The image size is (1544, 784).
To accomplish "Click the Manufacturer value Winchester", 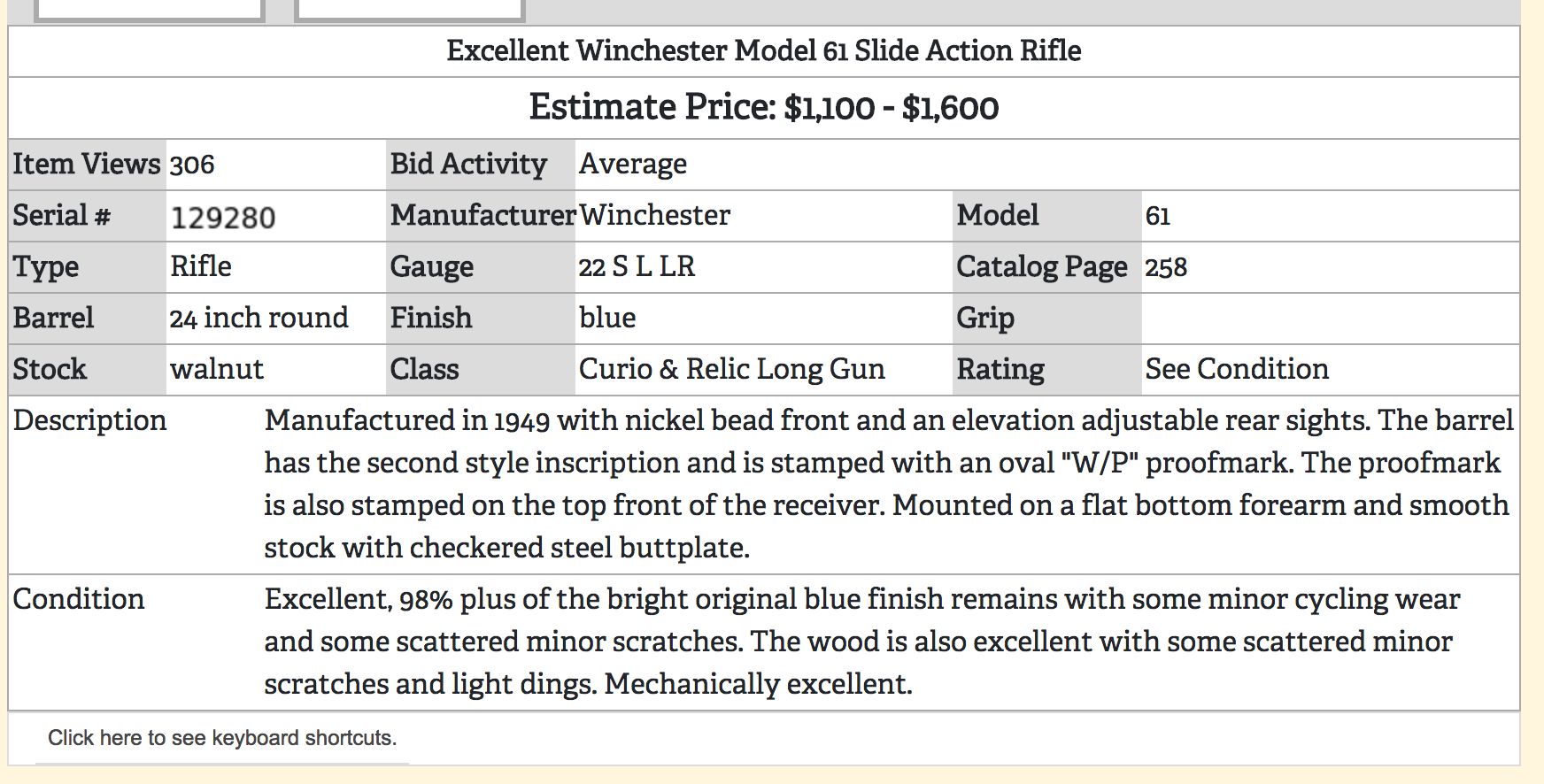I will (x=655, y=215).
